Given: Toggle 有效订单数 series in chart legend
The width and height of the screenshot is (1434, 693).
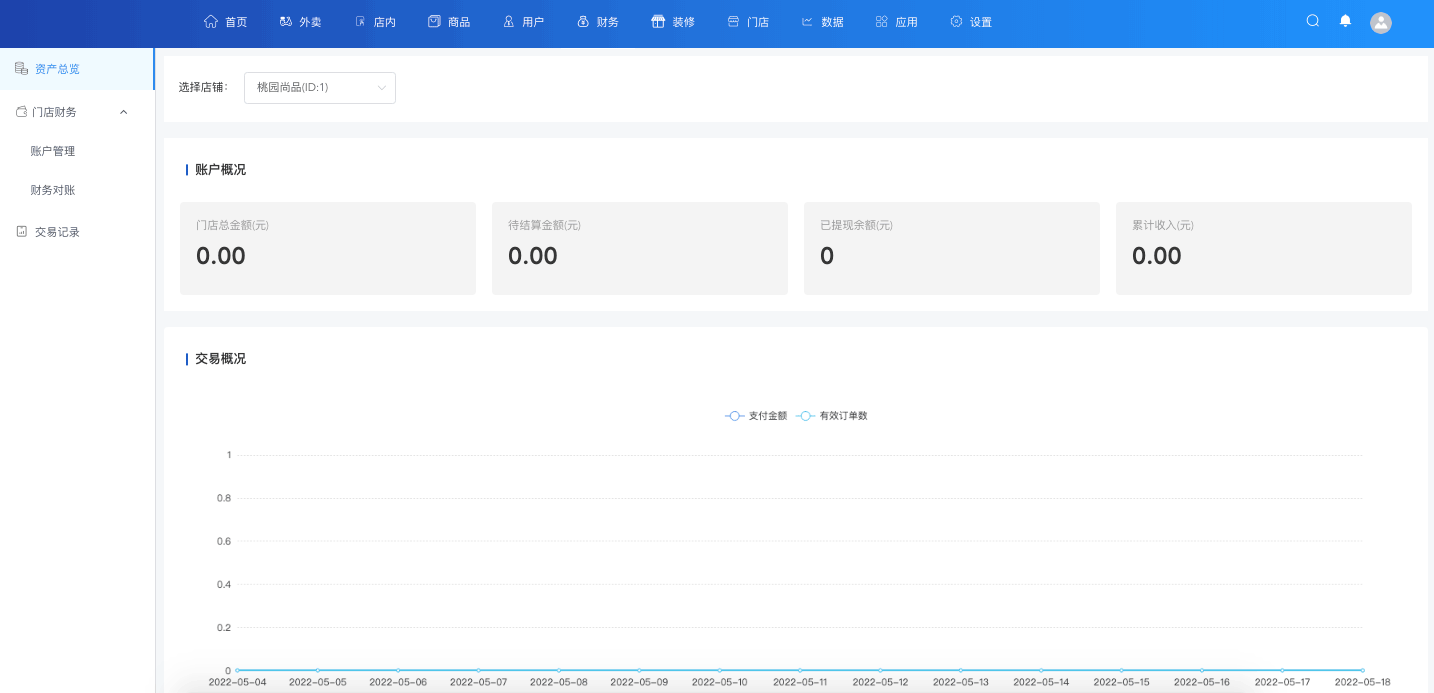Looking at the screenshot, I should click(832, 415).
